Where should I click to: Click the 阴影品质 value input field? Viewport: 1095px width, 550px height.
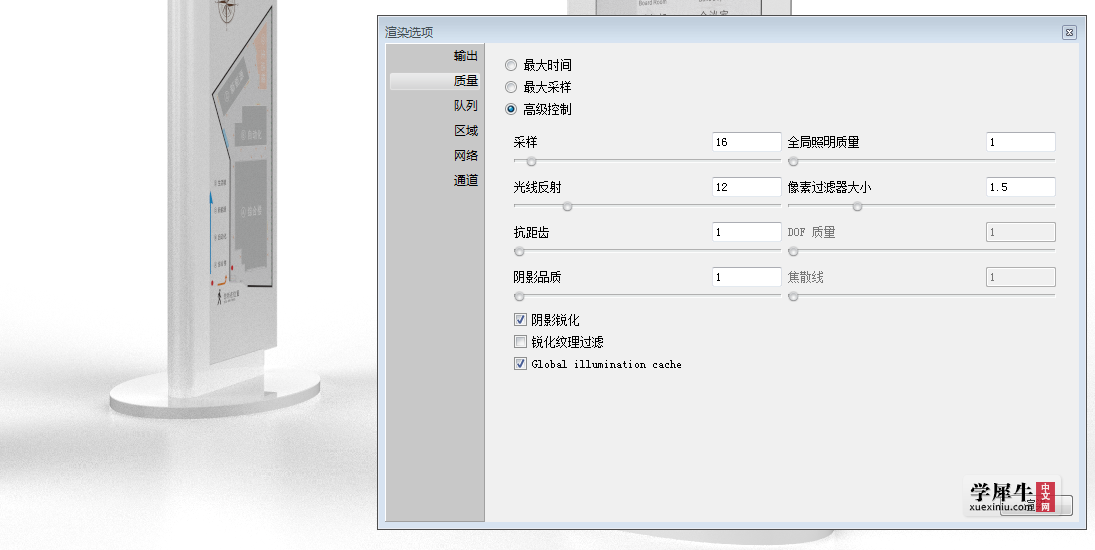(x=747, y=277)
